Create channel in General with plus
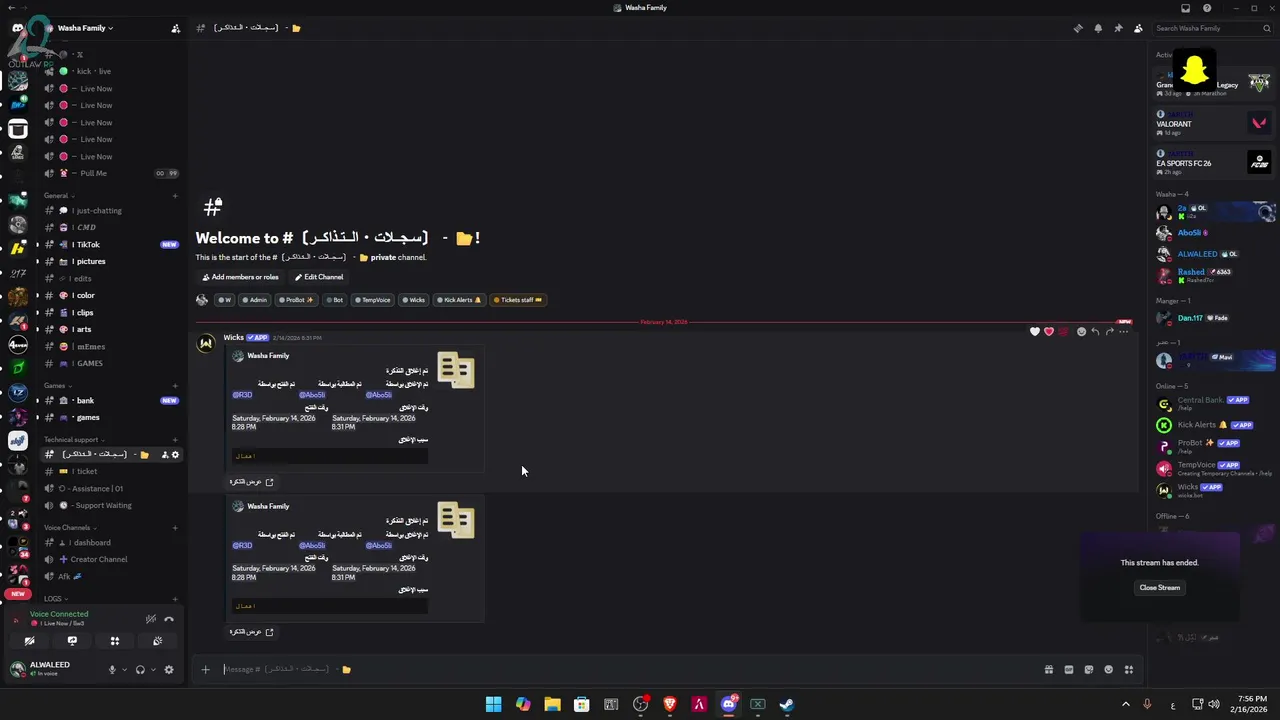 point(175,196)
